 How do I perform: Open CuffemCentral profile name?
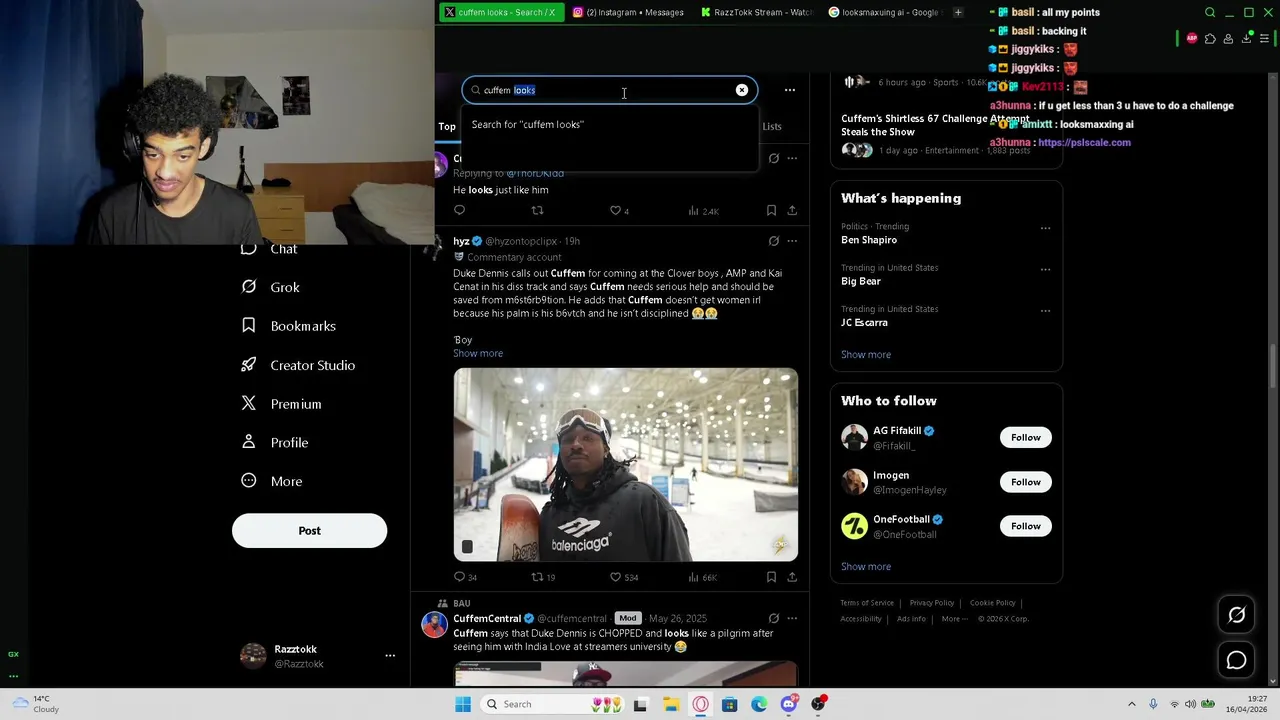point(487,618)
